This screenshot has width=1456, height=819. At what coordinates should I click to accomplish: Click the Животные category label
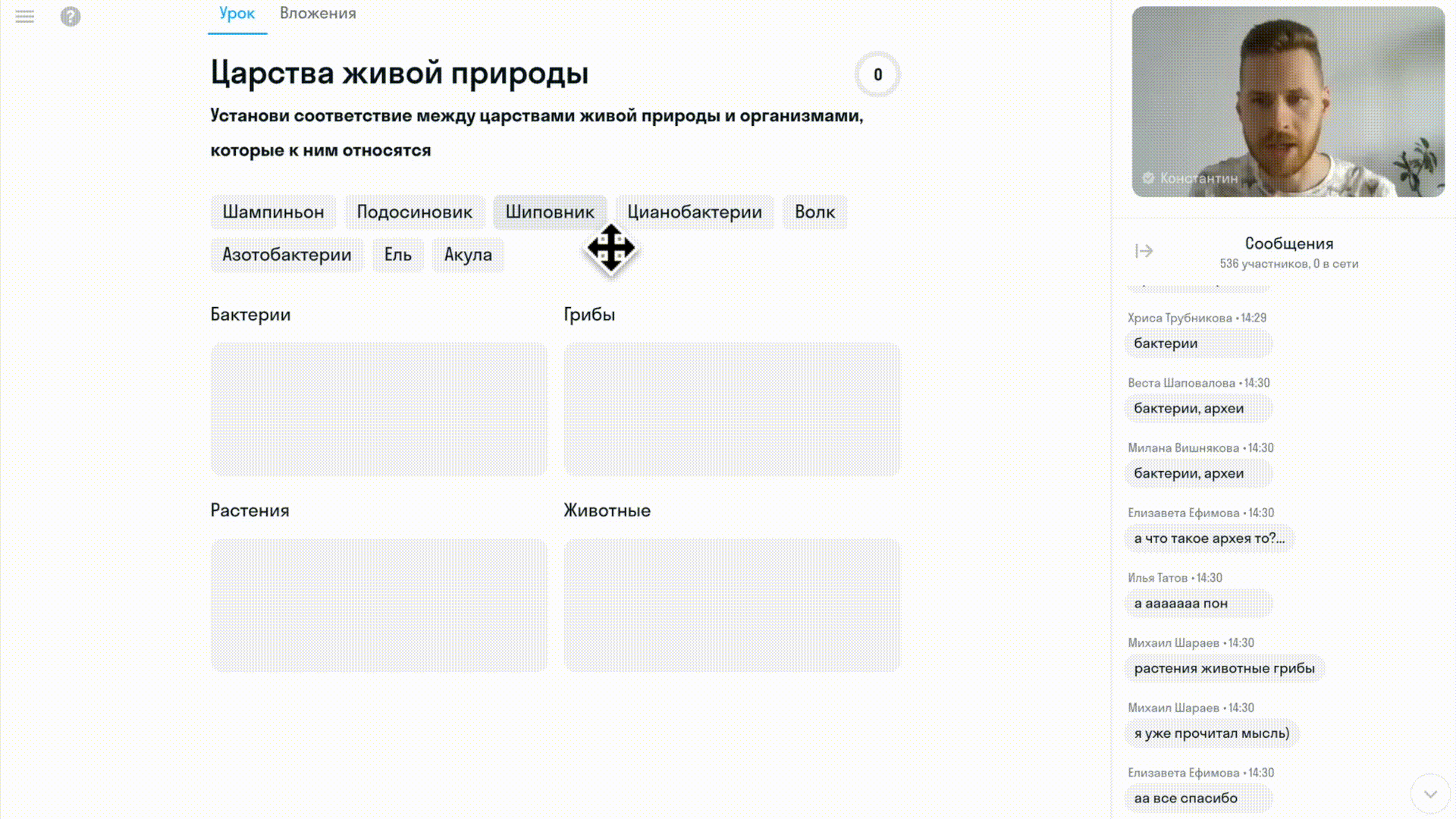point(607,510)
